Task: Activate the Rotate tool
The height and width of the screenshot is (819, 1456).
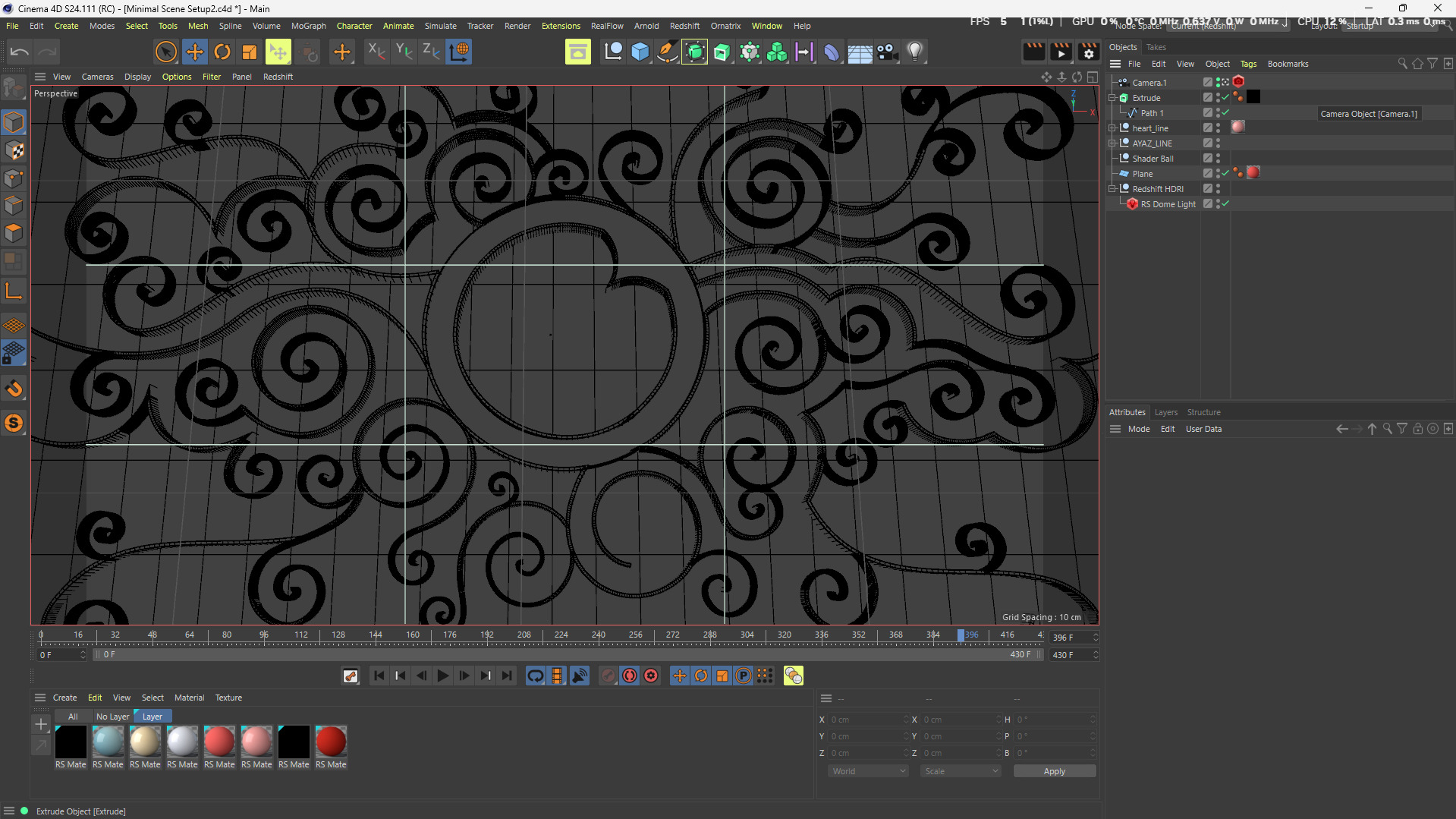Action: click(x=222, y=52)
